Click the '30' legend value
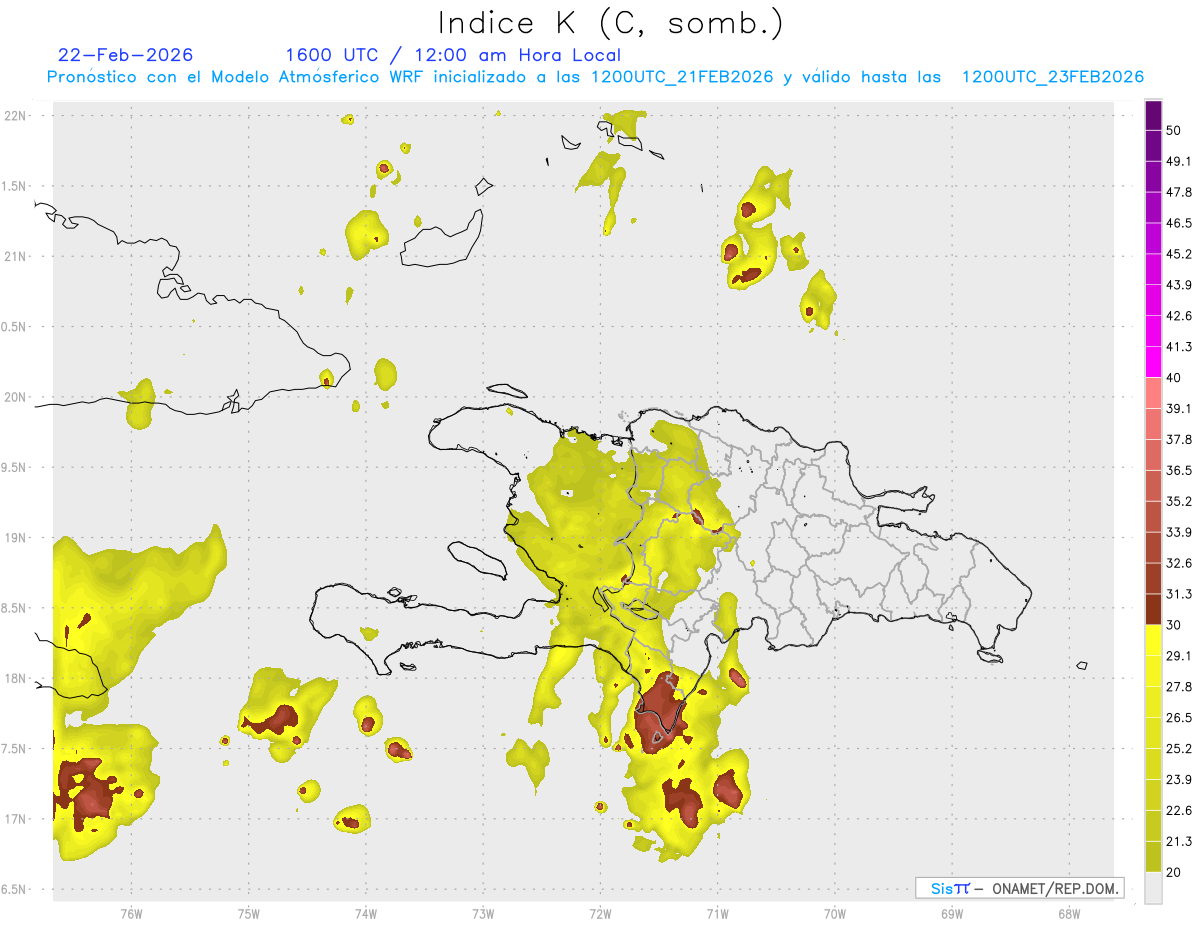The image size is (1200, 927). coord(1175,625)
